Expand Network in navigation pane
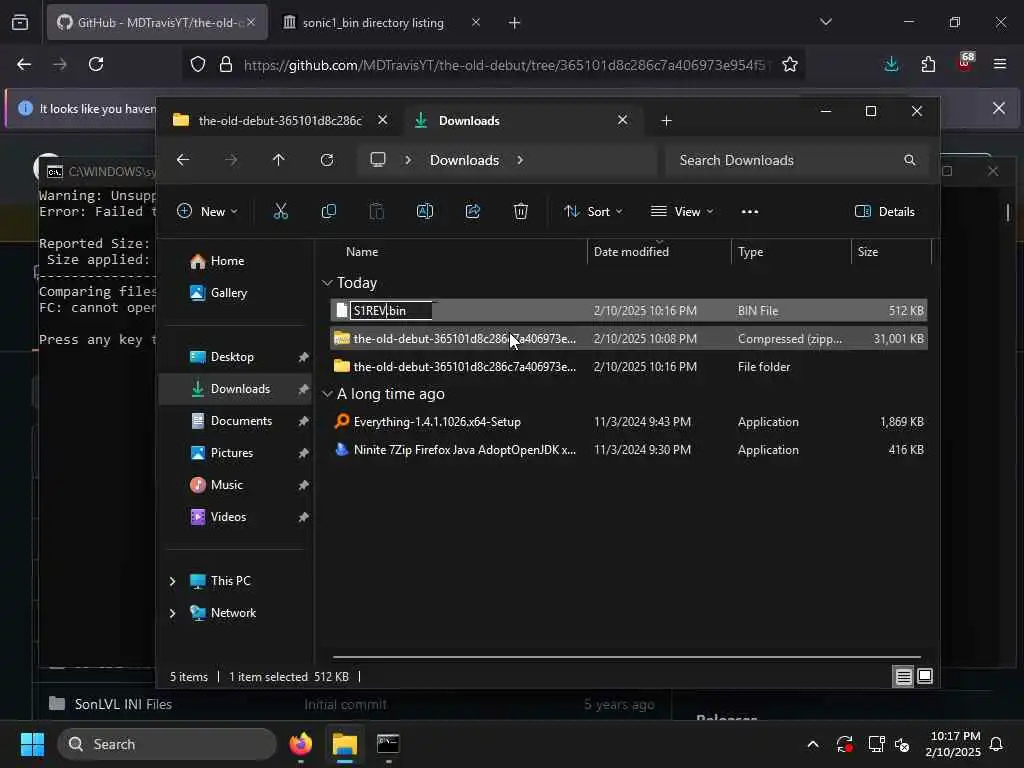Viewport: 1024px width, 768px height. coord(172,613)
